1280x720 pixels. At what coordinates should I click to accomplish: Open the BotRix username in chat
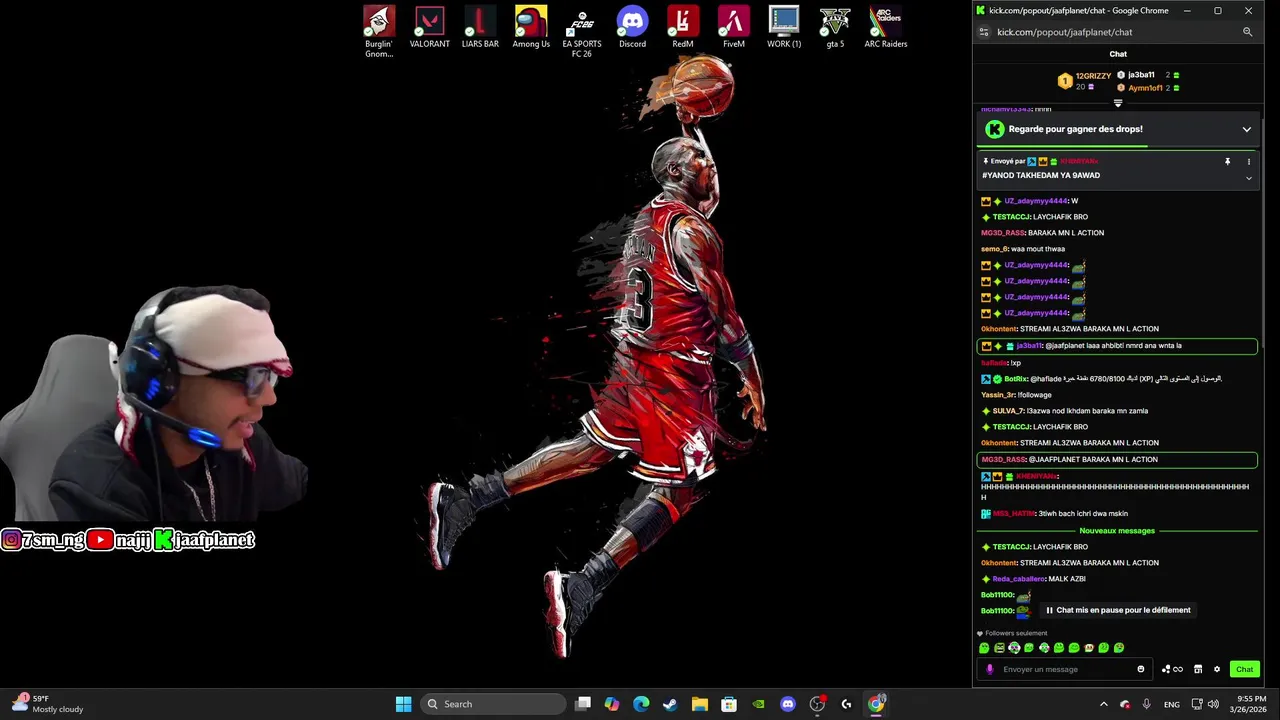pos(1016,379)
